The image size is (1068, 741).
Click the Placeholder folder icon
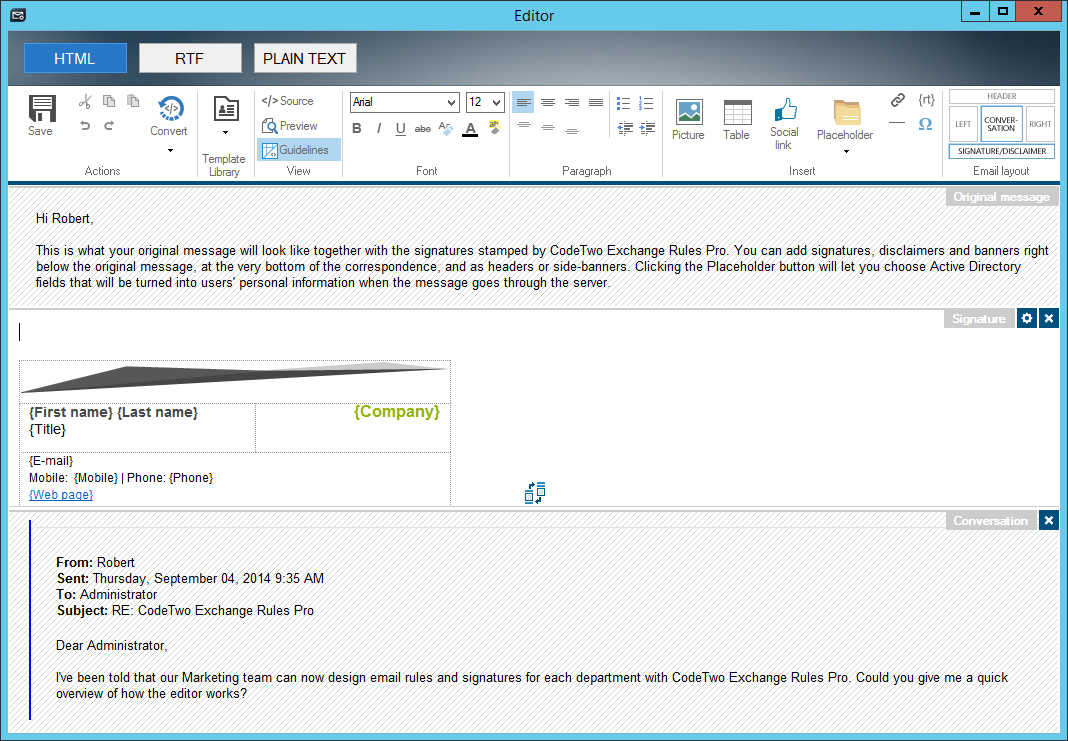(847, 112)
